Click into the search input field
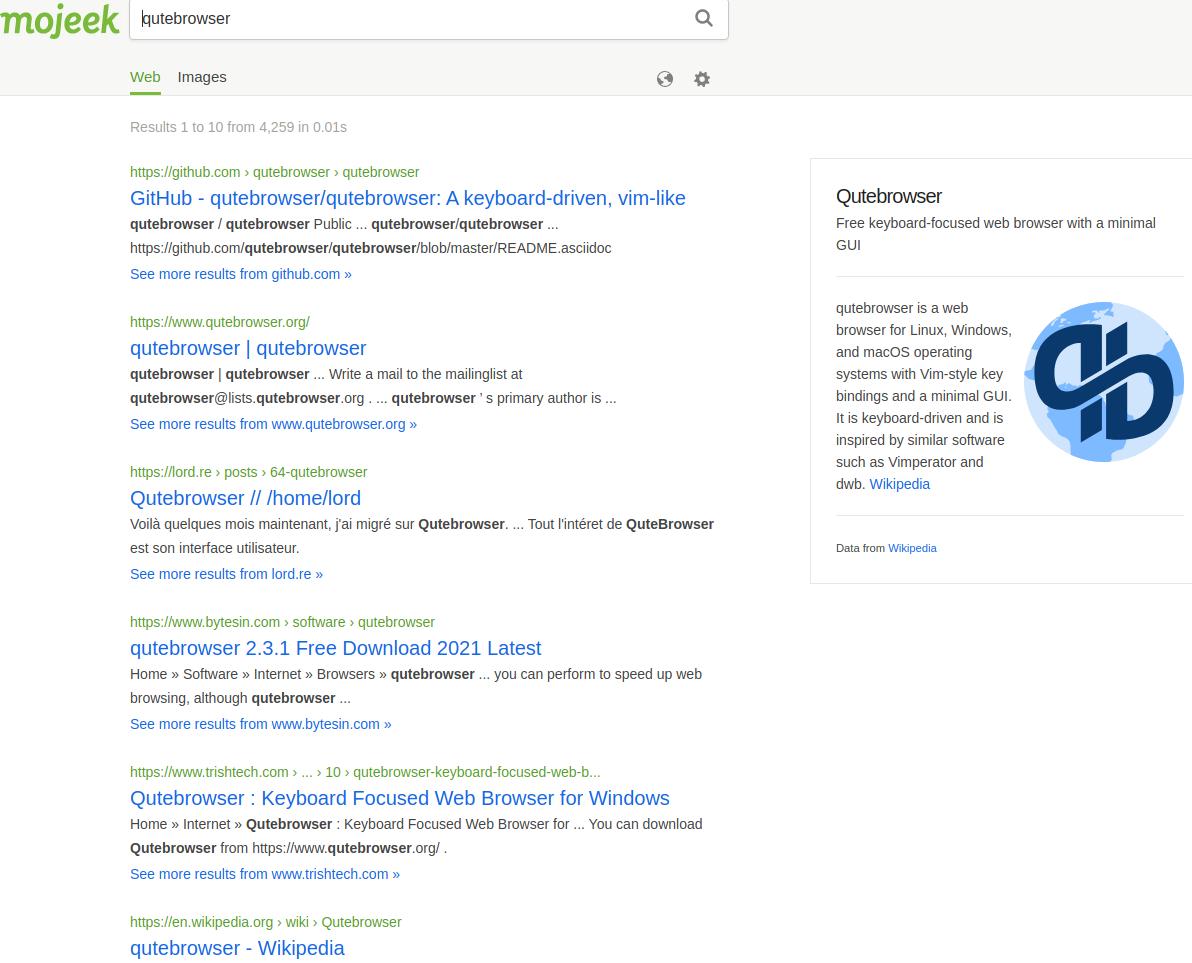Screen dimensions: 1192x963 (410, 18)
